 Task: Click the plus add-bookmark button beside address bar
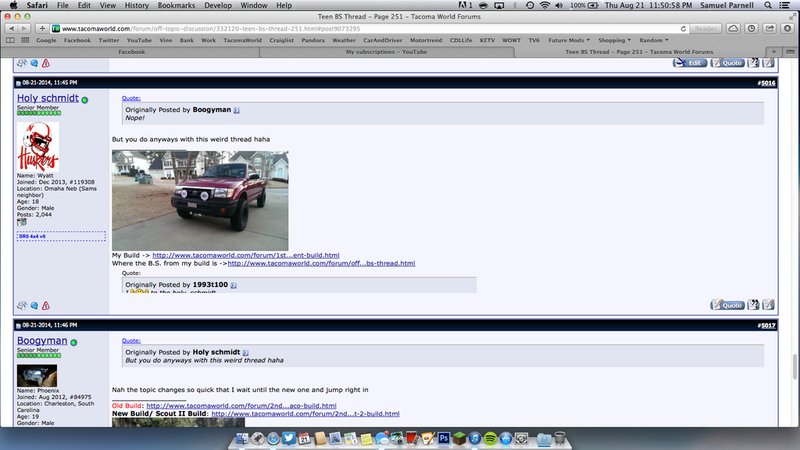pos(42,29)
